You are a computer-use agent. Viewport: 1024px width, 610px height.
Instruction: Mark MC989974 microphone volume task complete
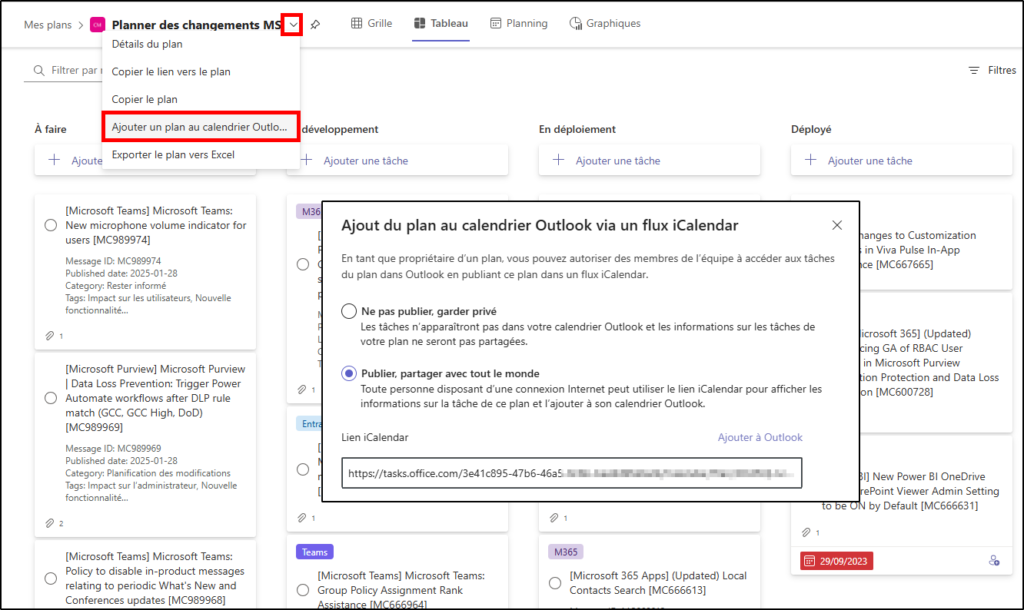50,225
